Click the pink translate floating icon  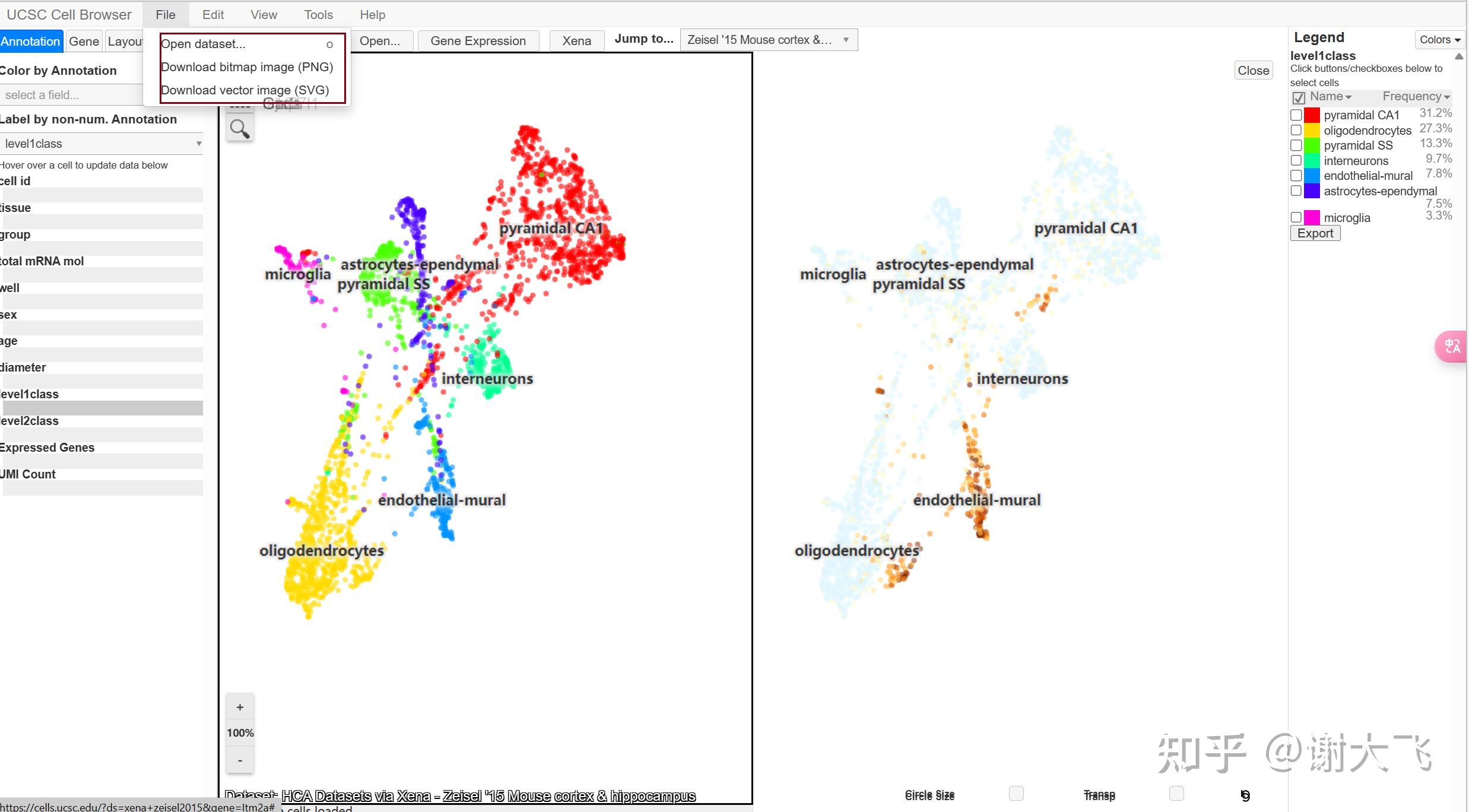(1452, 346)
